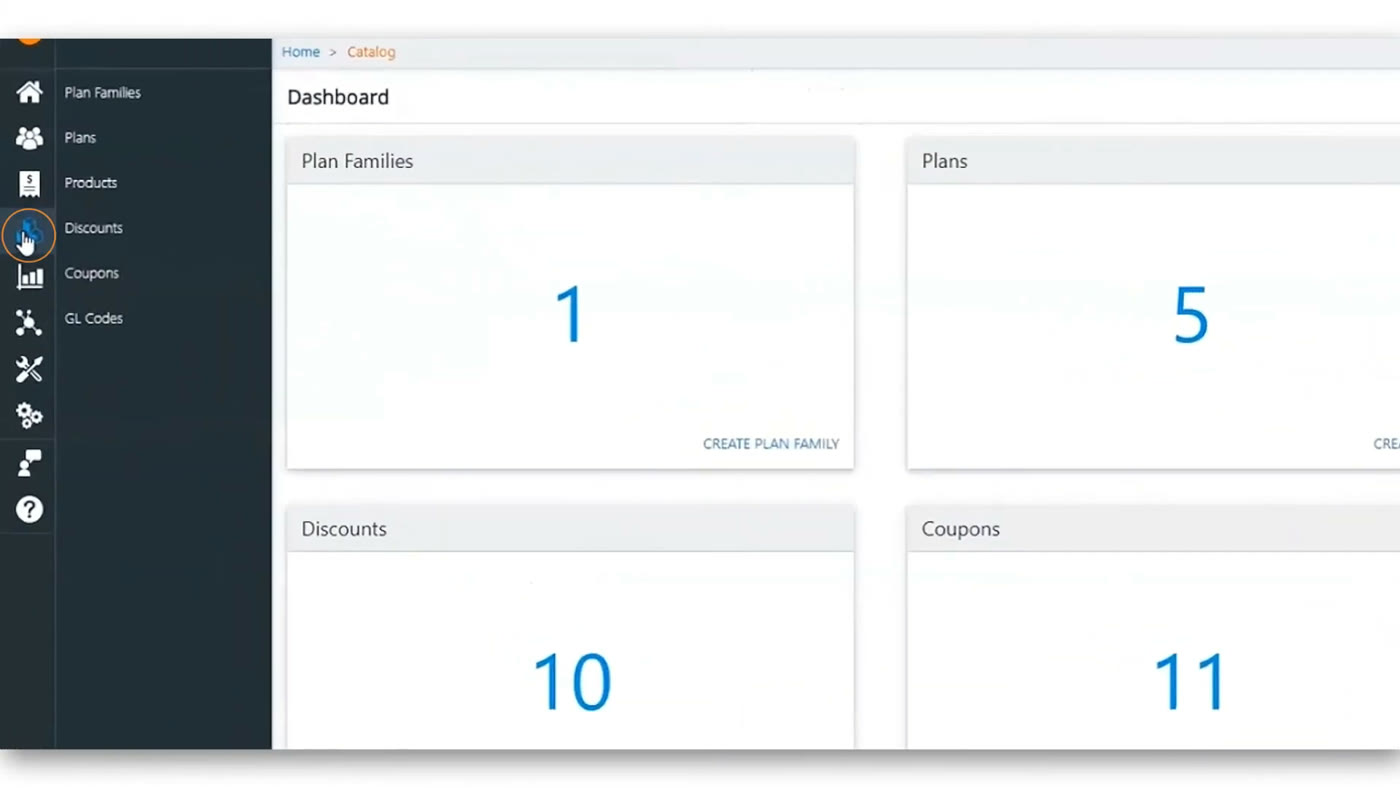Select the Catalog icon in the sidebar

[28, 235]
